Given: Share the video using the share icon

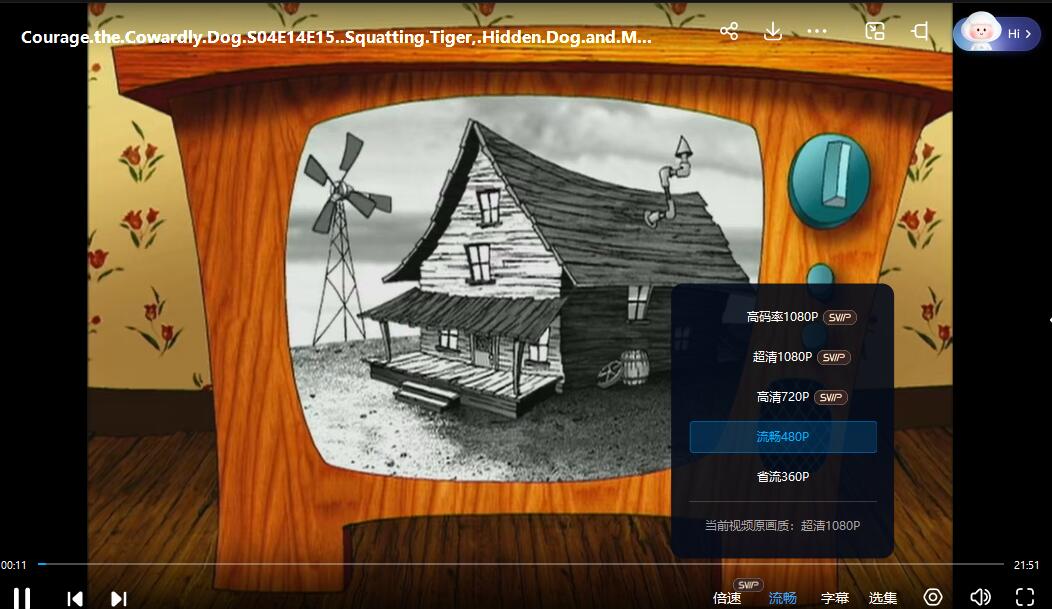Looking at the screenshot, I should [729, 31].
